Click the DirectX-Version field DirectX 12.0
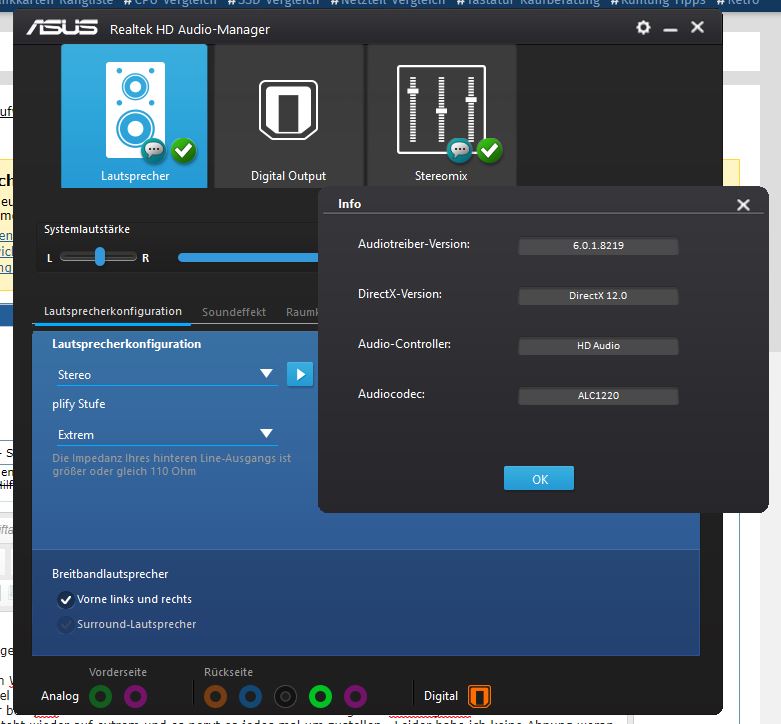Viewport: 781px width, 724px height. (x=598, y=296)
